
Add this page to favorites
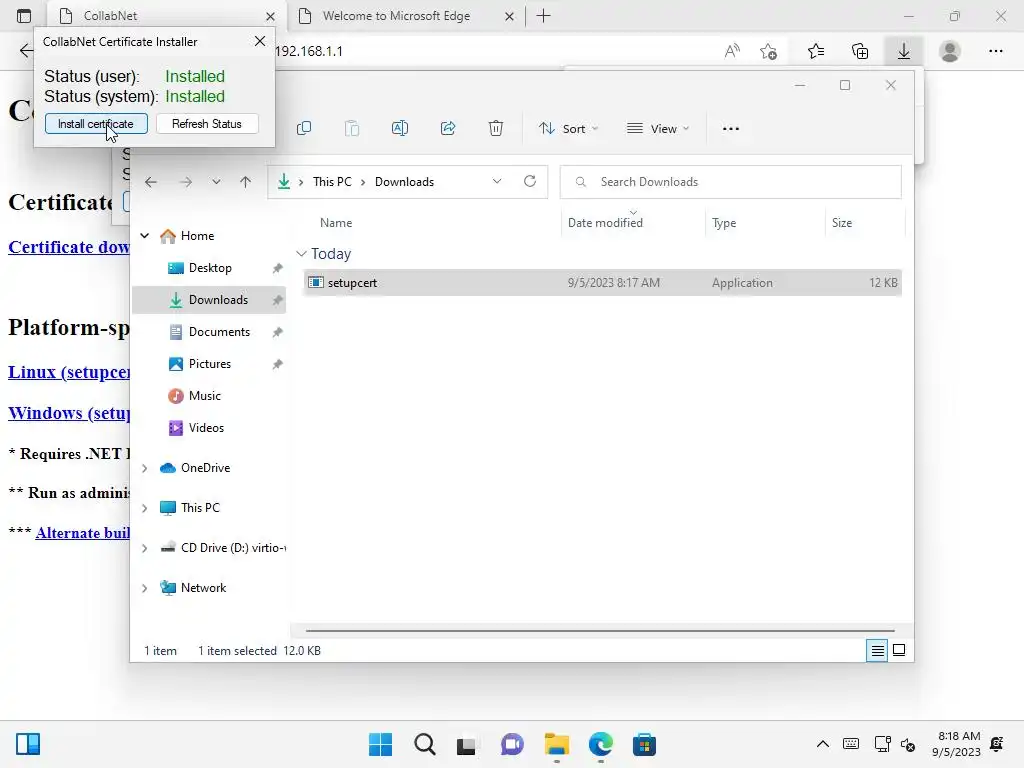click(x=769, y=51)
